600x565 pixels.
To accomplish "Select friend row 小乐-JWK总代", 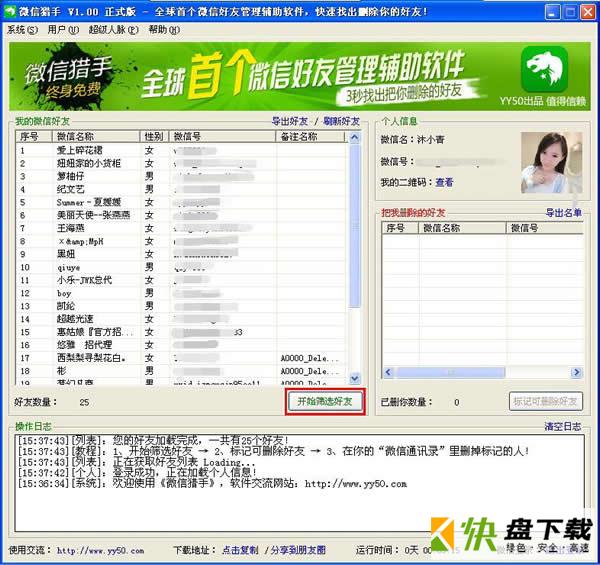I will pyautogui.click(x=181, y=280).
